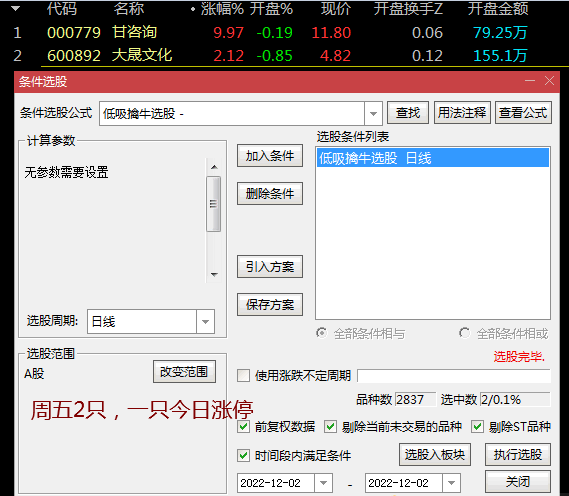Click the 开盘% column header
569x496 pixels.
click(271, 9)
